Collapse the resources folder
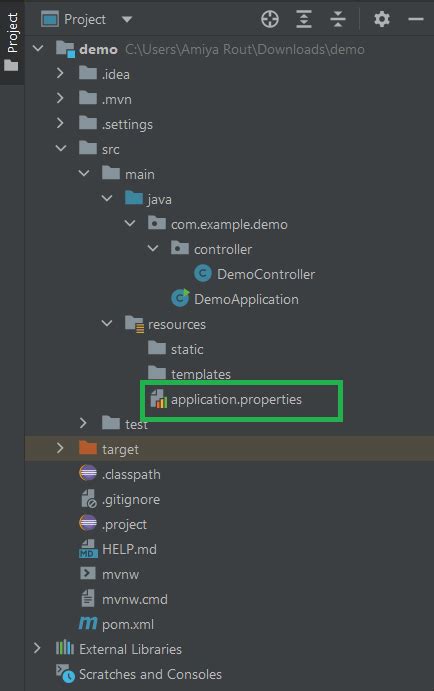The width and height of the screenshot is (434, 691). pyautogui.click(x=107, y=323)
